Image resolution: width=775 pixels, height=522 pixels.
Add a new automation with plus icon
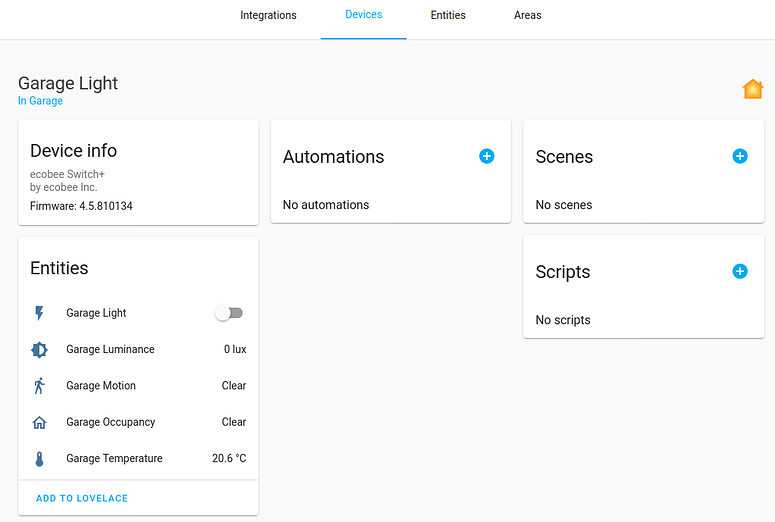(x=487, y=156)
